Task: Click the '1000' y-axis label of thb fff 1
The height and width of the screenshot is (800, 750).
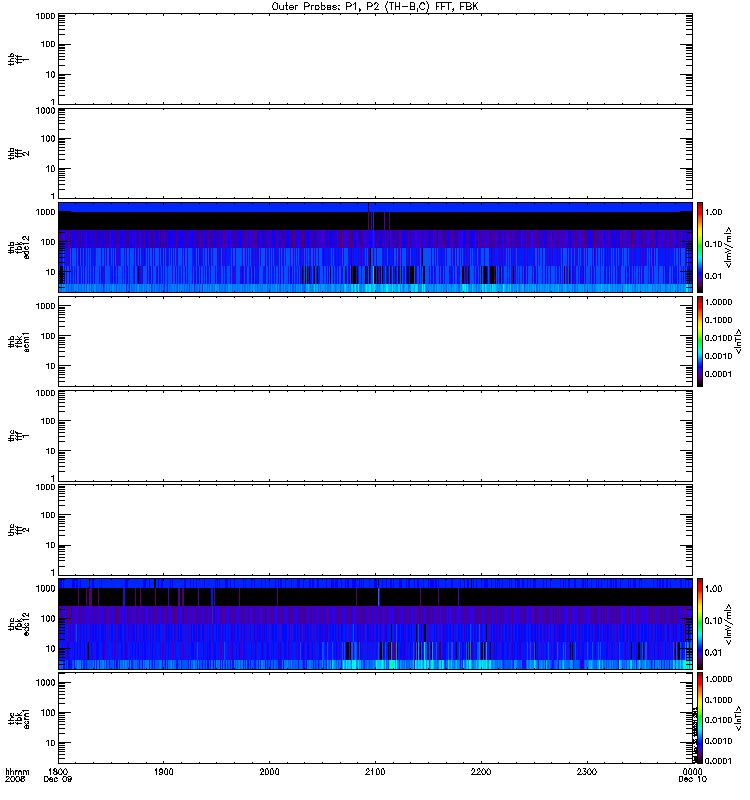Action: (45, 16)
